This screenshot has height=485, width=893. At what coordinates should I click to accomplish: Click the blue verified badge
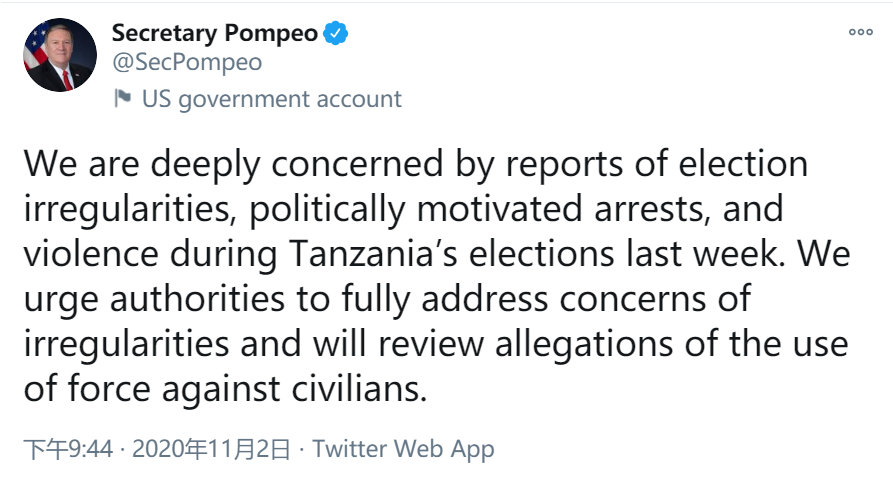[x=336, y=34]
